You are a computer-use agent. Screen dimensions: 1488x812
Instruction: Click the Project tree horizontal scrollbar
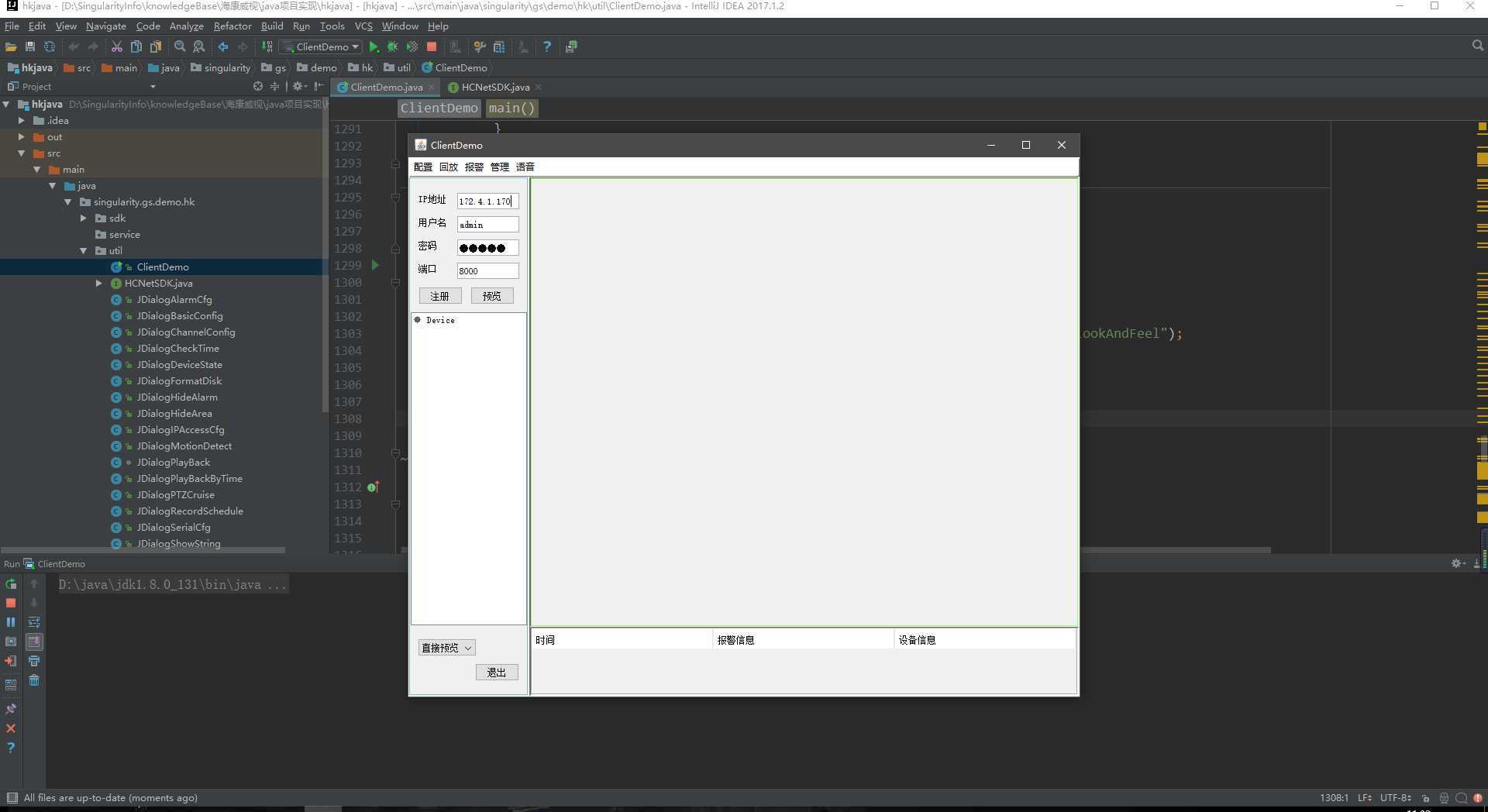coord(143,550)
